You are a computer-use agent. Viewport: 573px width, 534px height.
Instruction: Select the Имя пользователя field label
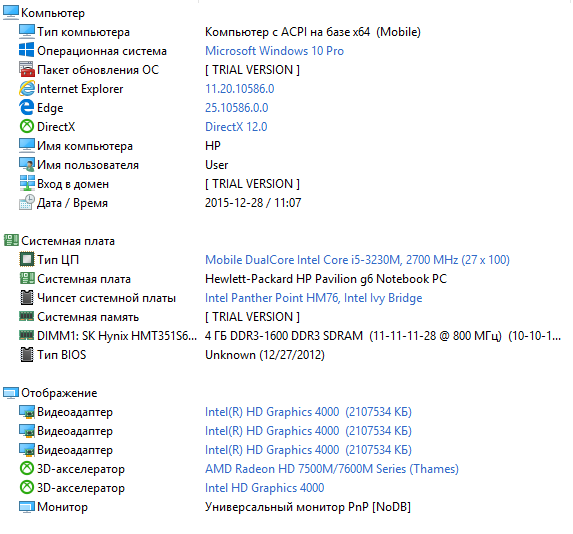point(88,165)
